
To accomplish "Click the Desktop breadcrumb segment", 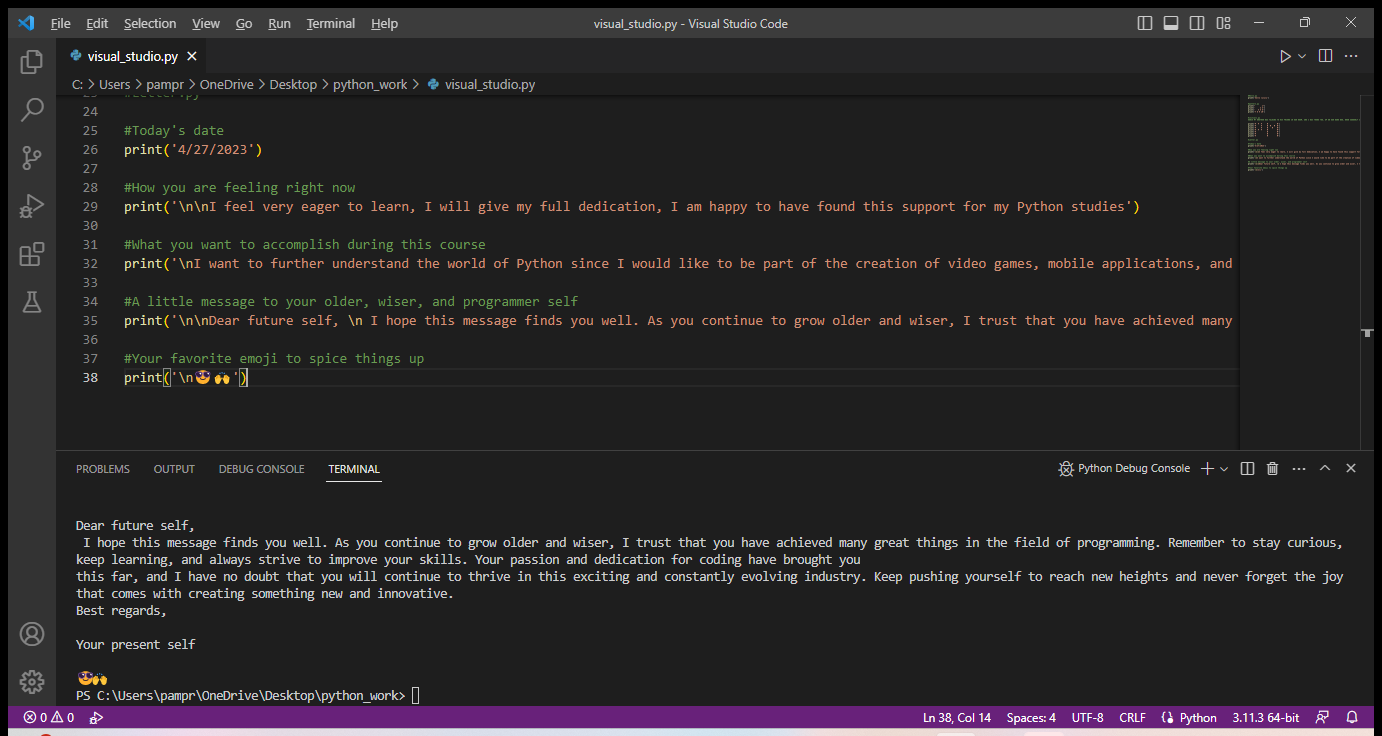I will 293,85.
